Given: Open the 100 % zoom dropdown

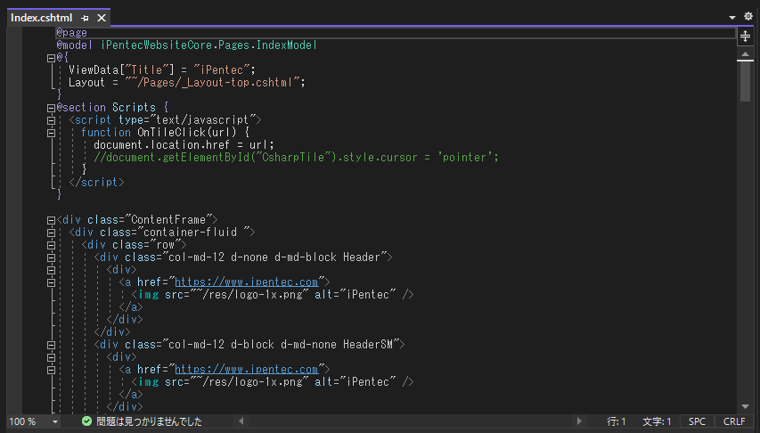Looking at the screenshot, I should point(55,422).
